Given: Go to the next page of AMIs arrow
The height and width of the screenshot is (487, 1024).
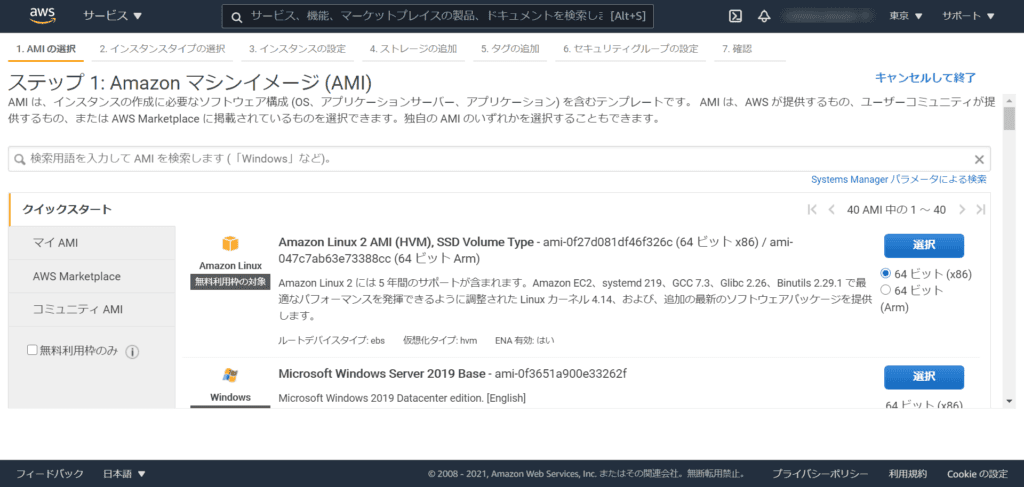Looking at the screenshot, I should click(962, 209).
